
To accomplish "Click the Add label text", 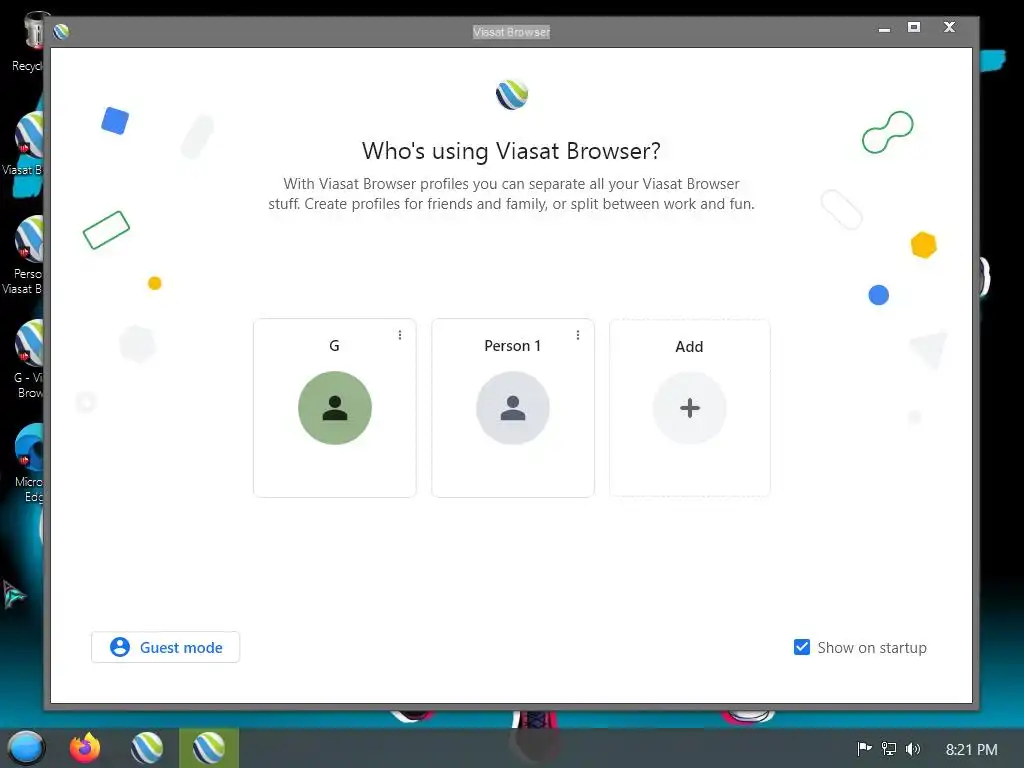I will (689, 347).
